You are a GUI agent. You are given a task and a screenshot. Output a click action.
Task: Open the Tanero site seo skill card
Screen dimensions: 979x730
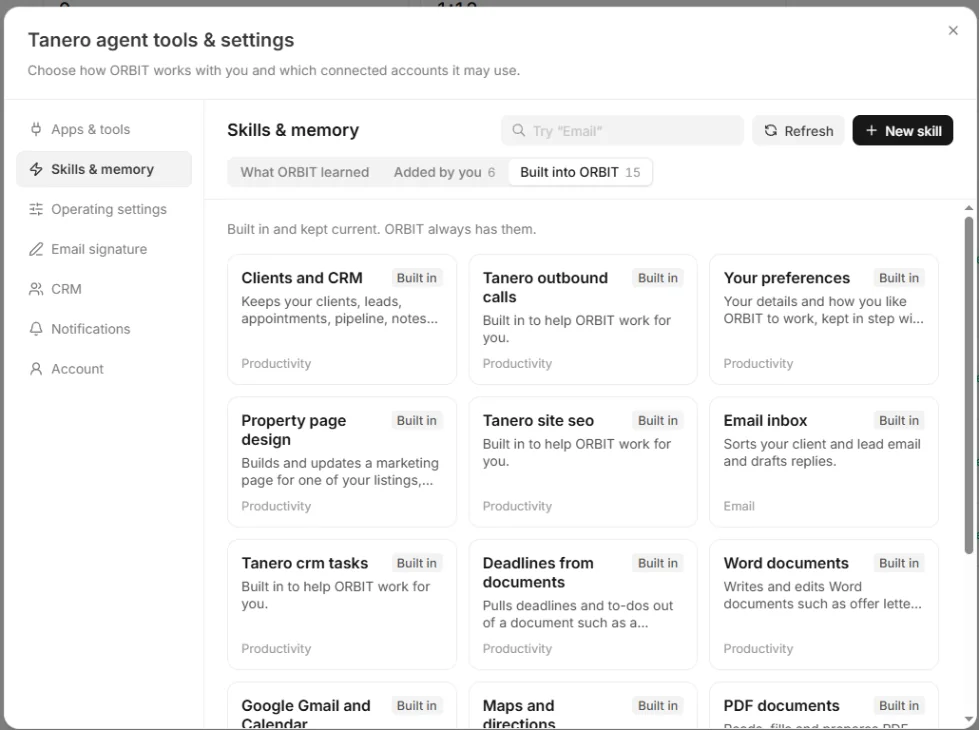583,461
